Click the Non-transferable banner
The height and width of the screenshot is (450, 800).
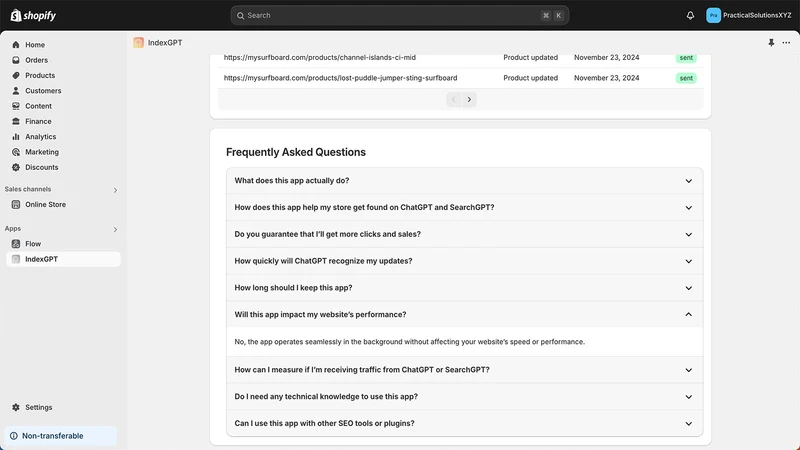point(61,436)
